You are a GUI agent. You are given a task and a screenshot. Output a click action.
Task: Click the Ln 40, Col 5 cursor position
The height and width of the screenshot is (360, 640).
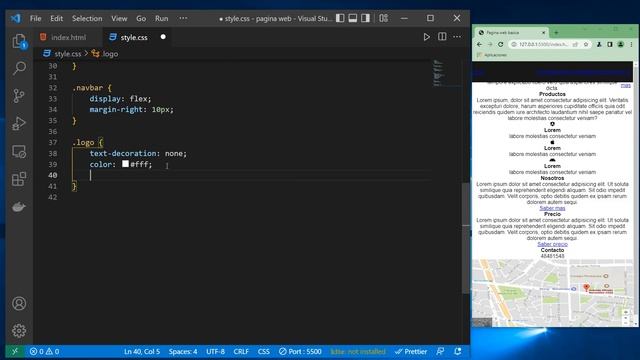coord(142,351)
